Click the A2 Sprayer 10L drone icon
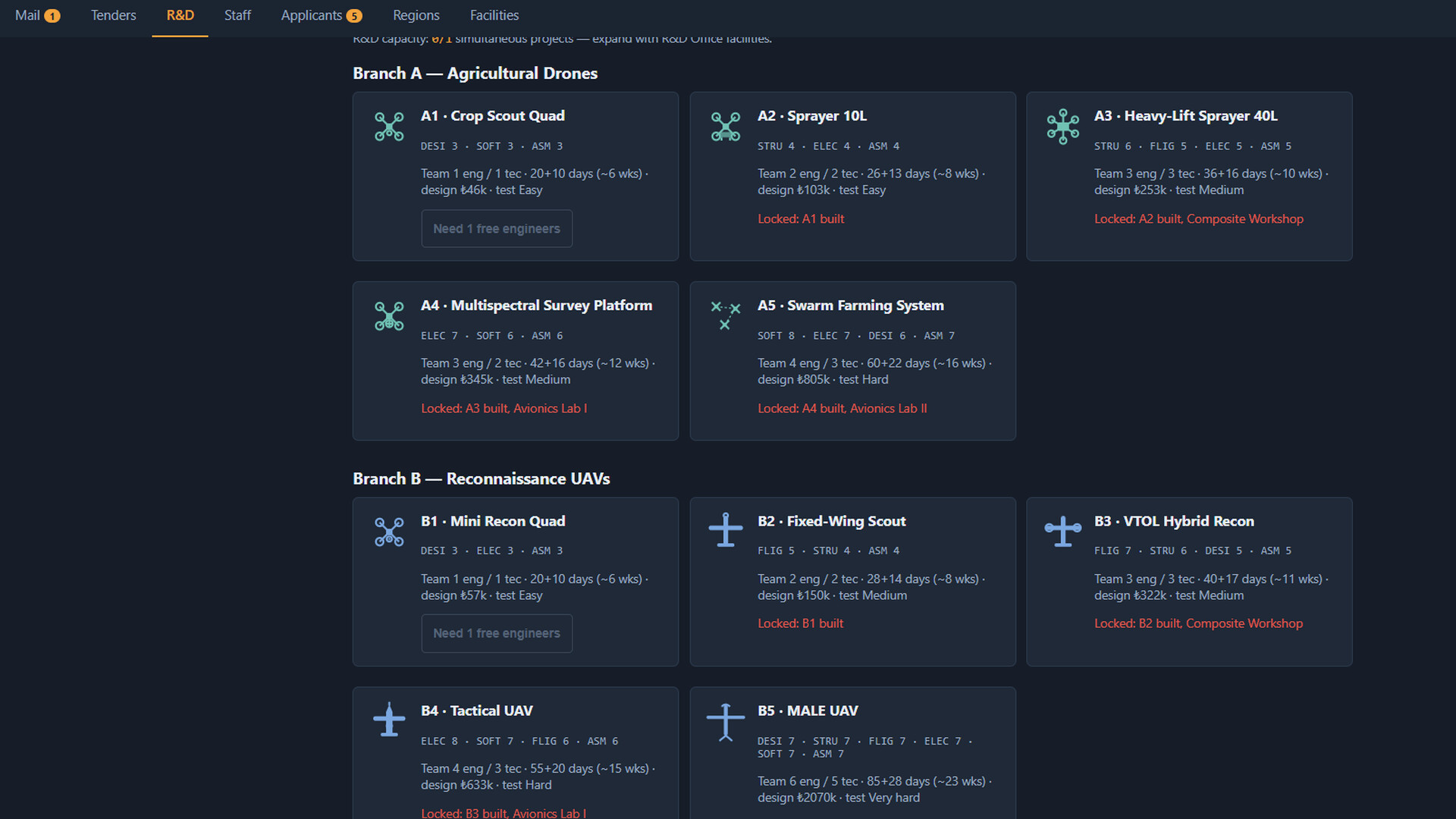Viewport: 1456px width, 819px height. pyautogui.click(x=726, y=127)
